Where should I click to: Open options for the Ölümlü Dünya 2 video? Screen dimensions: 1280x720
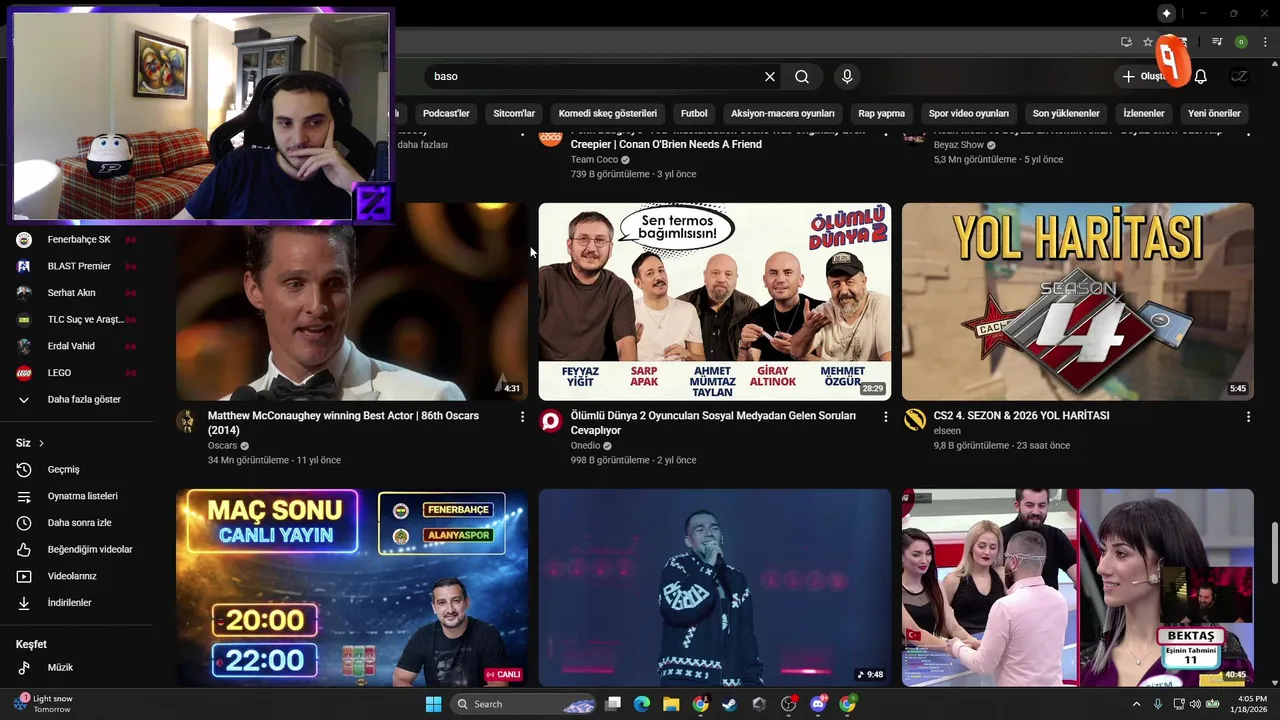pyautogui.click(x=885, y=416)
